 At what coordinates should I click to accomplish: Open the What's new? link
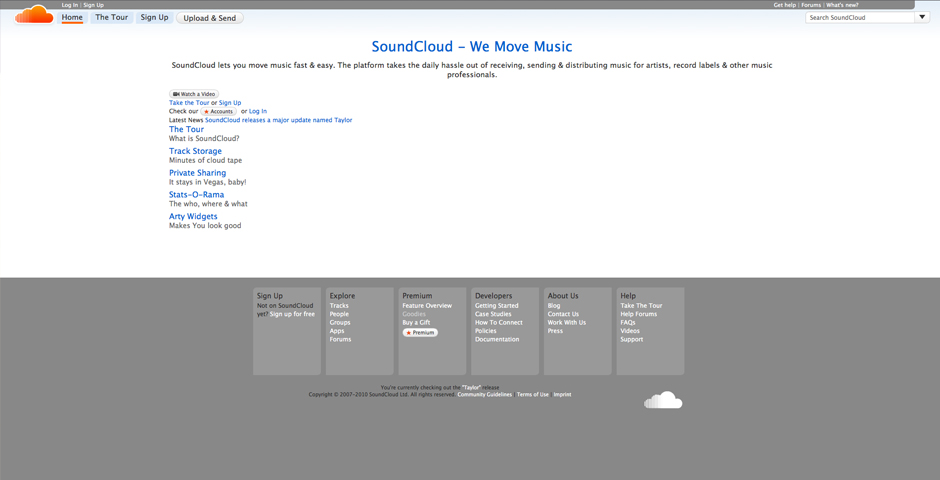[842, 5]
